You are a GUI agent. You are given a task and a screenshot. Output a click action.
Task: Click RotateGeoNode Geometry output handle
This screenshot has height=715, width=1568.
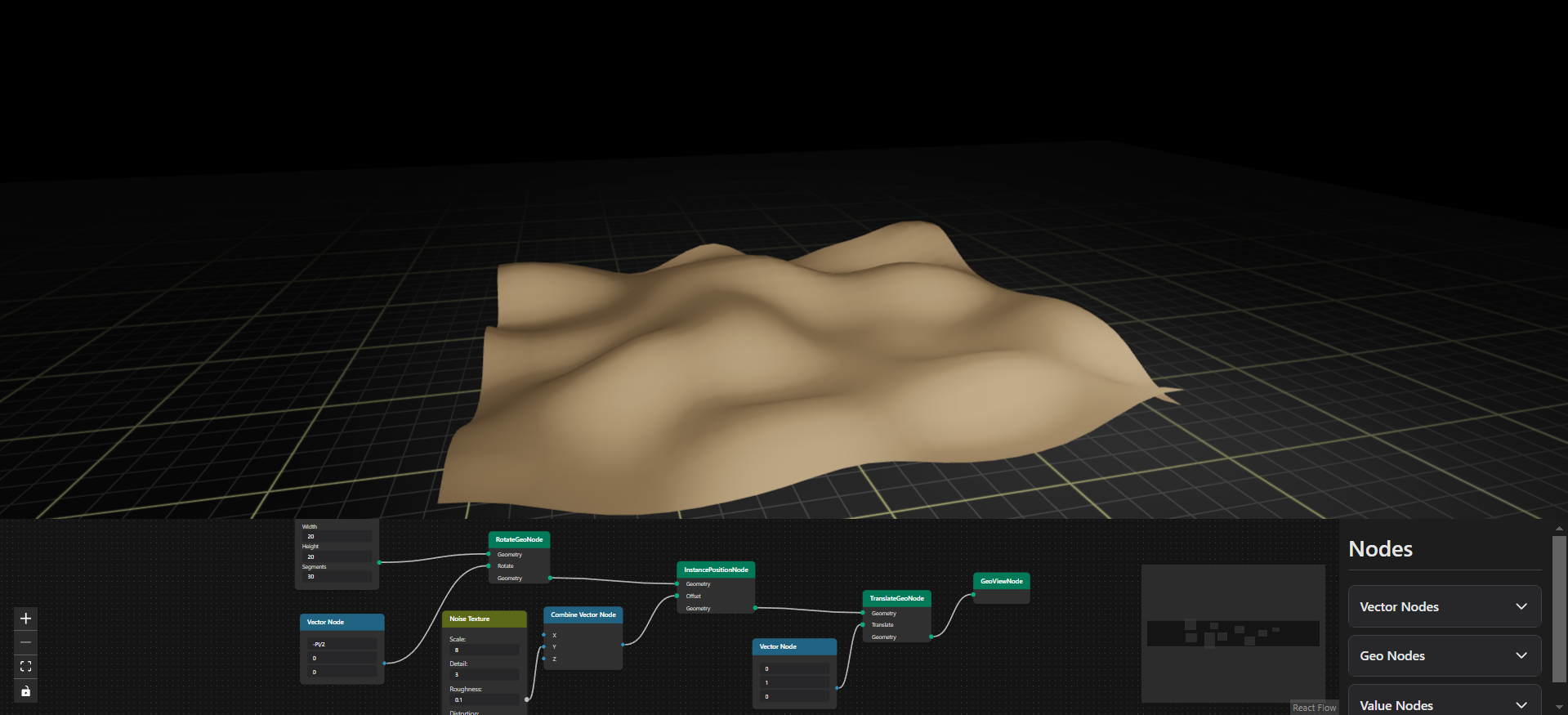550,578
